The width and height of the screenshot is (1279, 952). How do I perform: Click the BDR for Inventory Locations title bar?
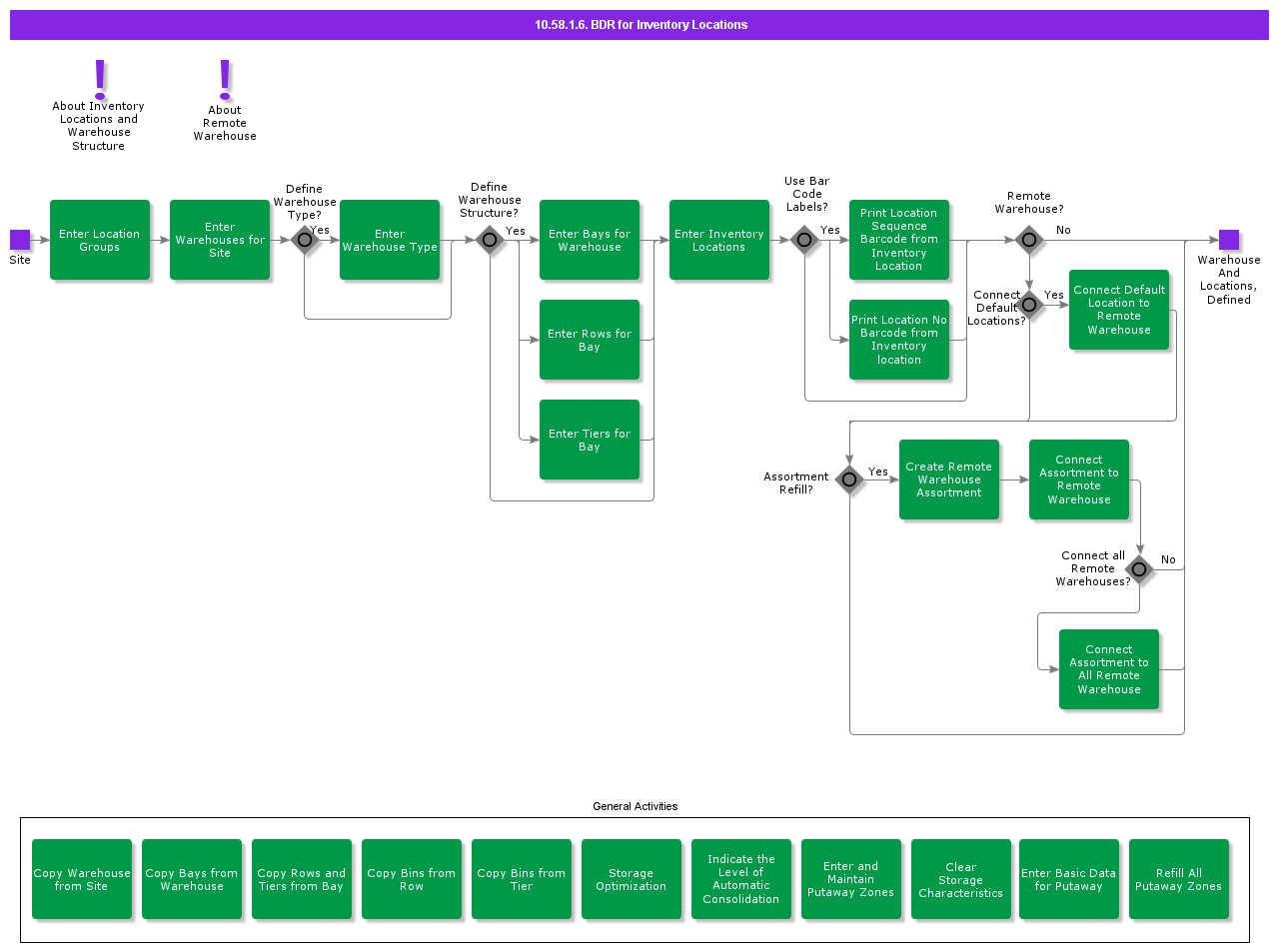pyautogui.click(x=639, y=25)
